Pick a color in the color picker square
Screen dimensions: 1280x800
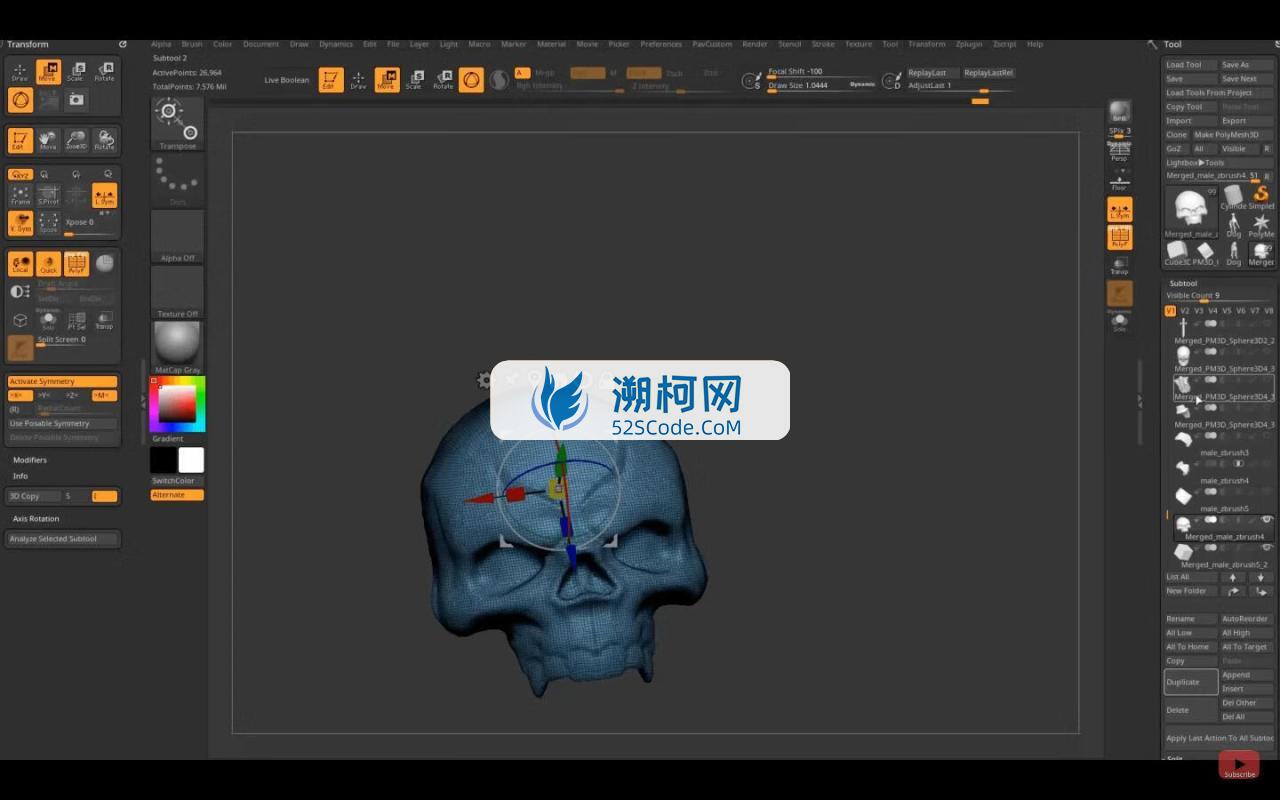(177, 403)
